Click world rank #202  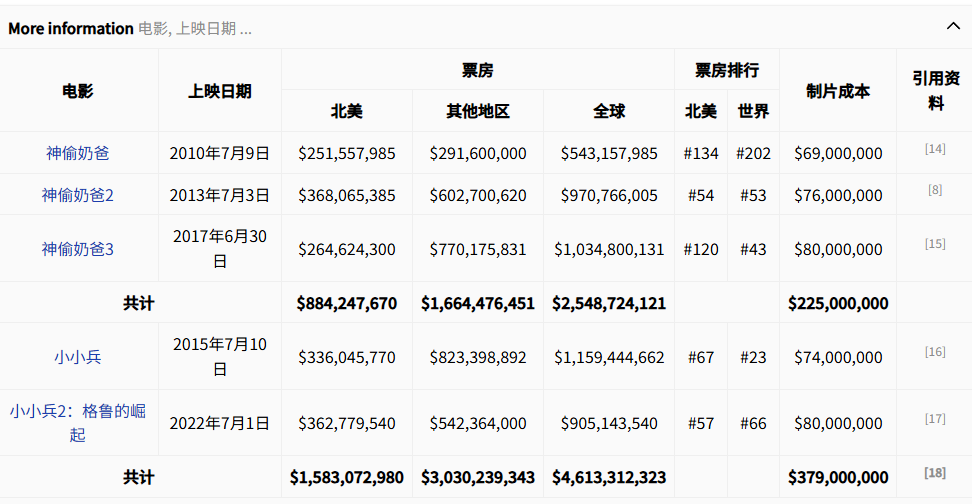click(753, 154)
